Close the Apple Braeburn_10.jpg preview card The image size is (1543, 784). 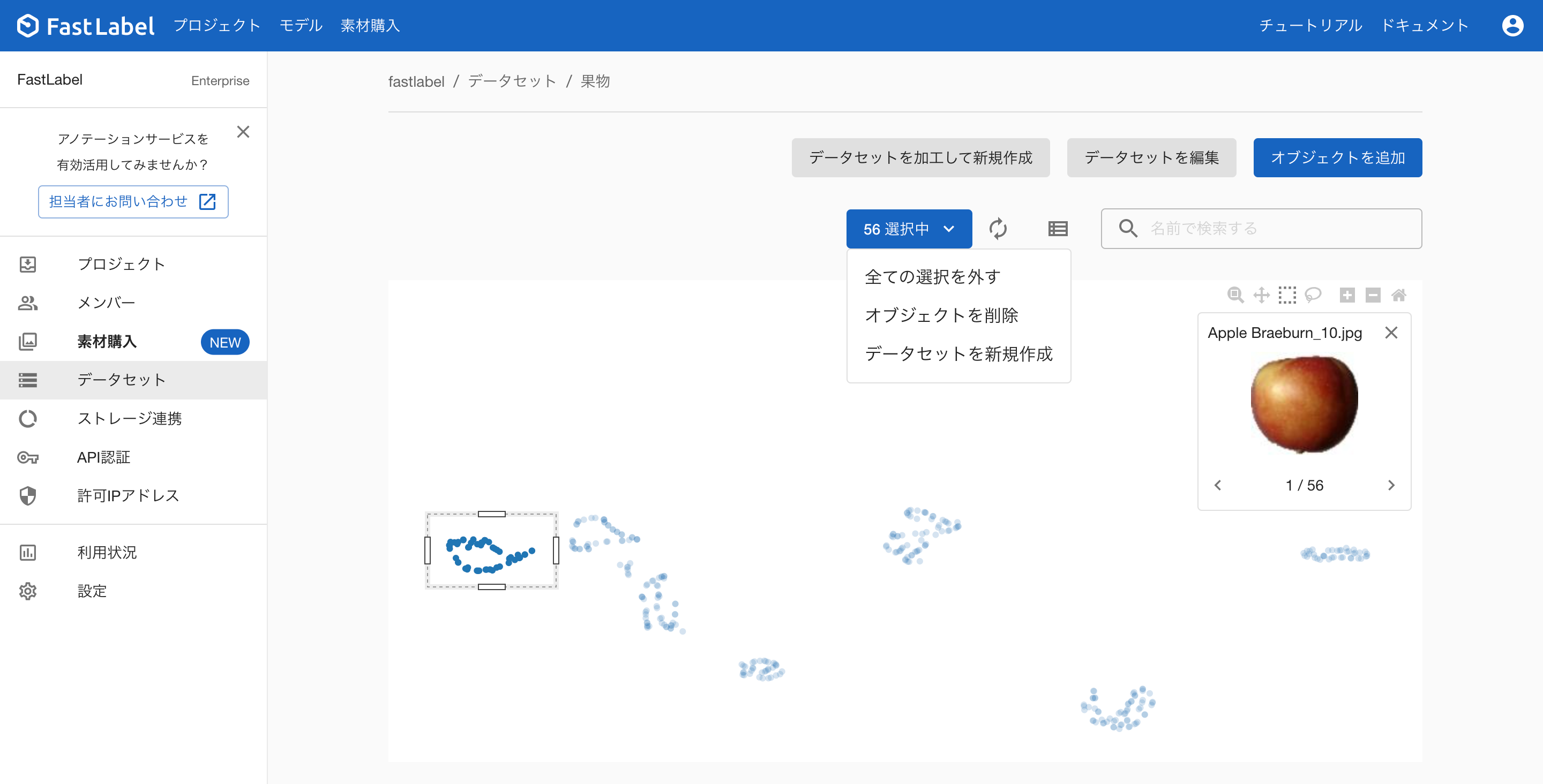coord(1391,333)
